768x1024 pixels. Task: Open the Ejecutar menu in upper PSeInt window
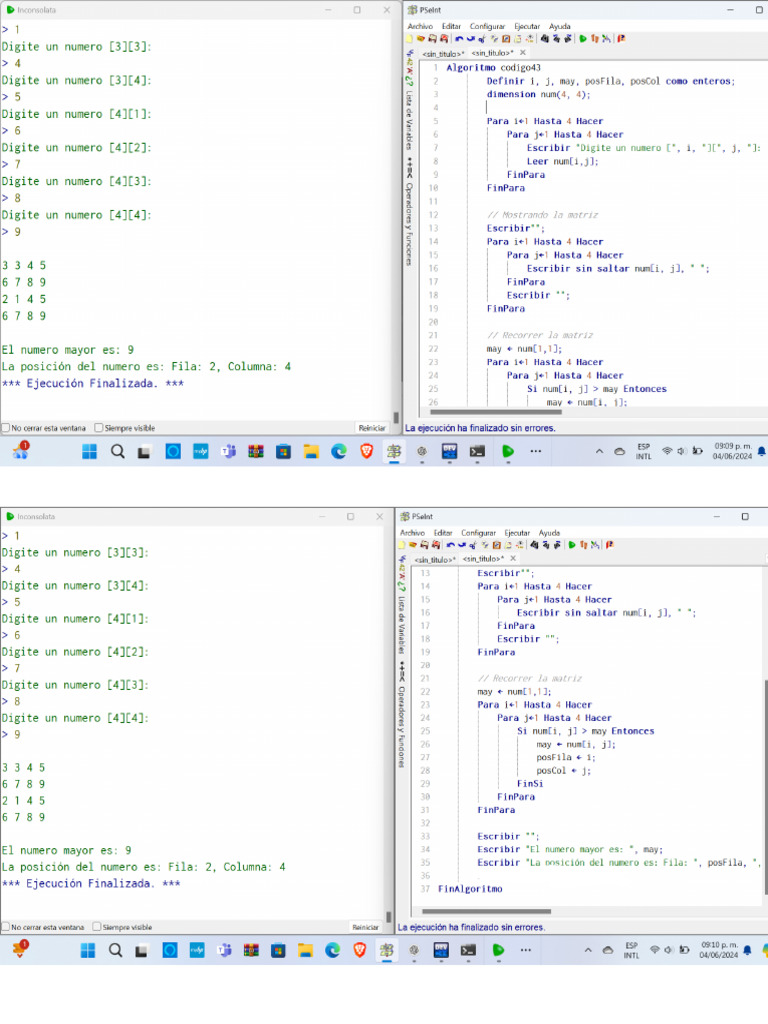pos(526,26)
